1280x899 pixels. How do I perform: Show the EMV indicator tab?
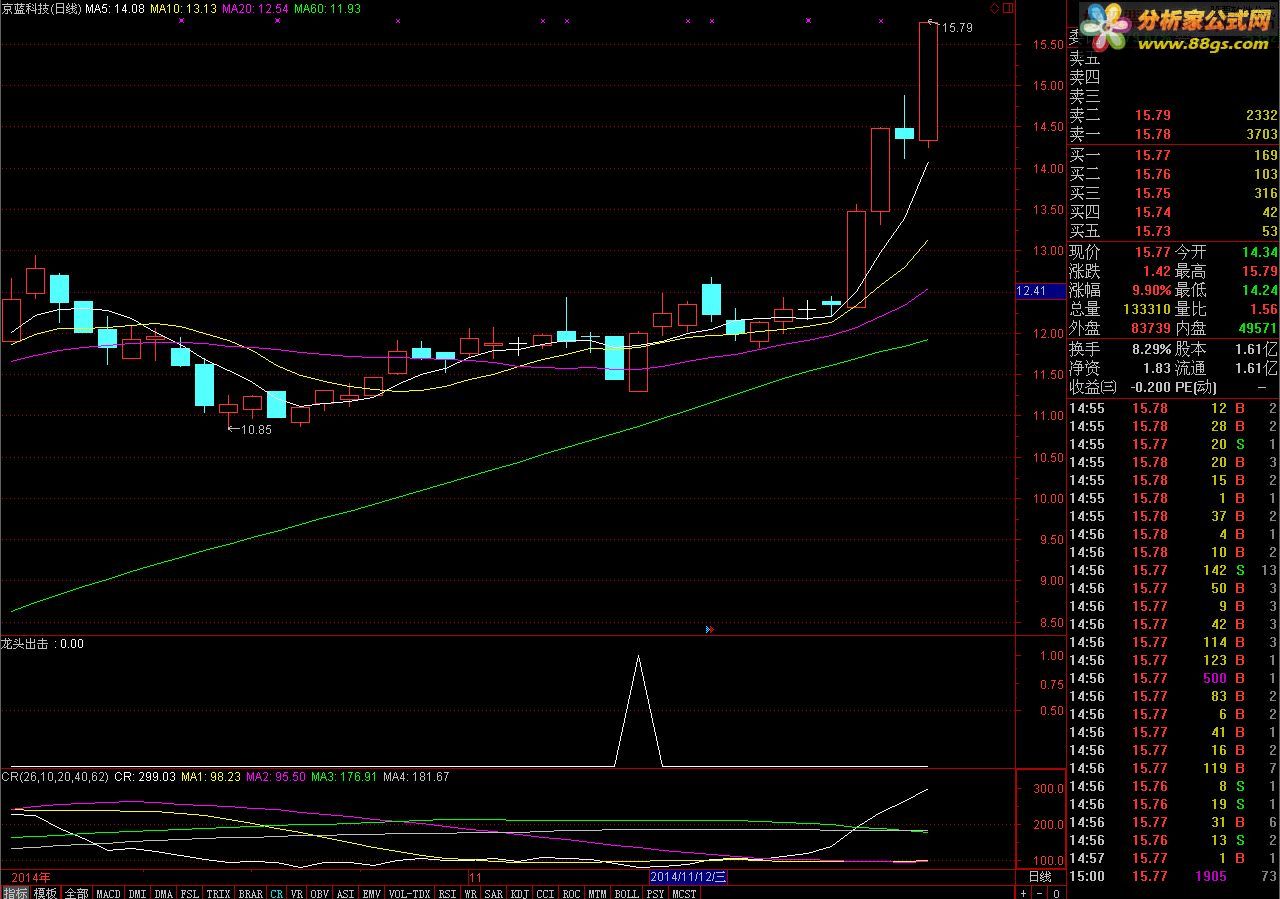click(x=372, y=892)
